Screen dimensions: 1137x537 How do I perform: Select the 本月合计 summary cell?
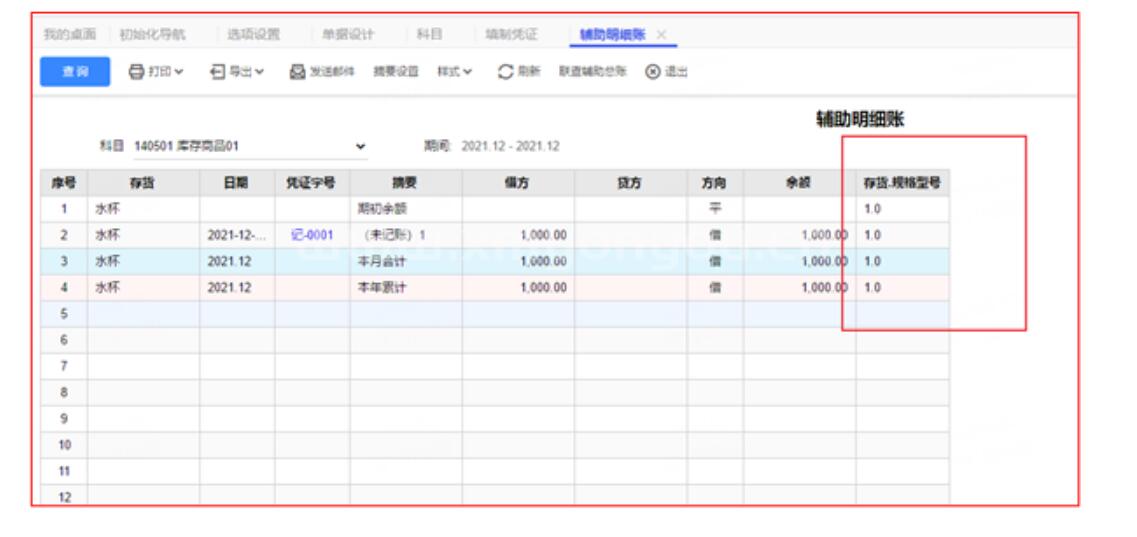coord(406,262)
